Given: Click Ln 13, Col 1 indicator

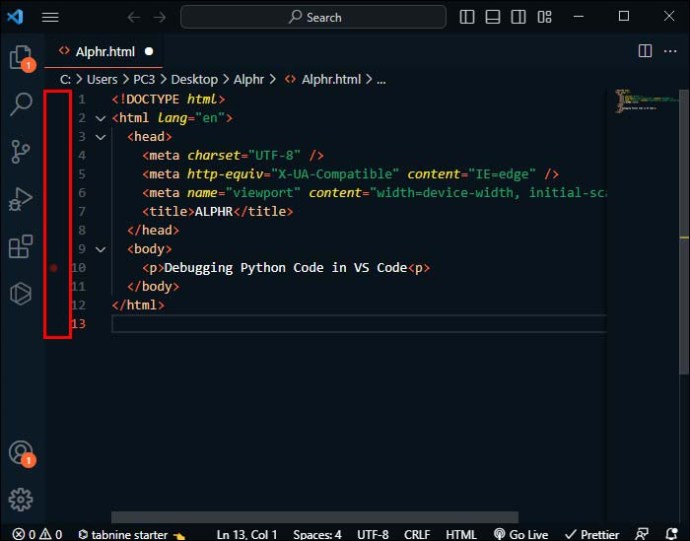Looking at the screenshot, I should pyautogui.click(x=246, y=534).
